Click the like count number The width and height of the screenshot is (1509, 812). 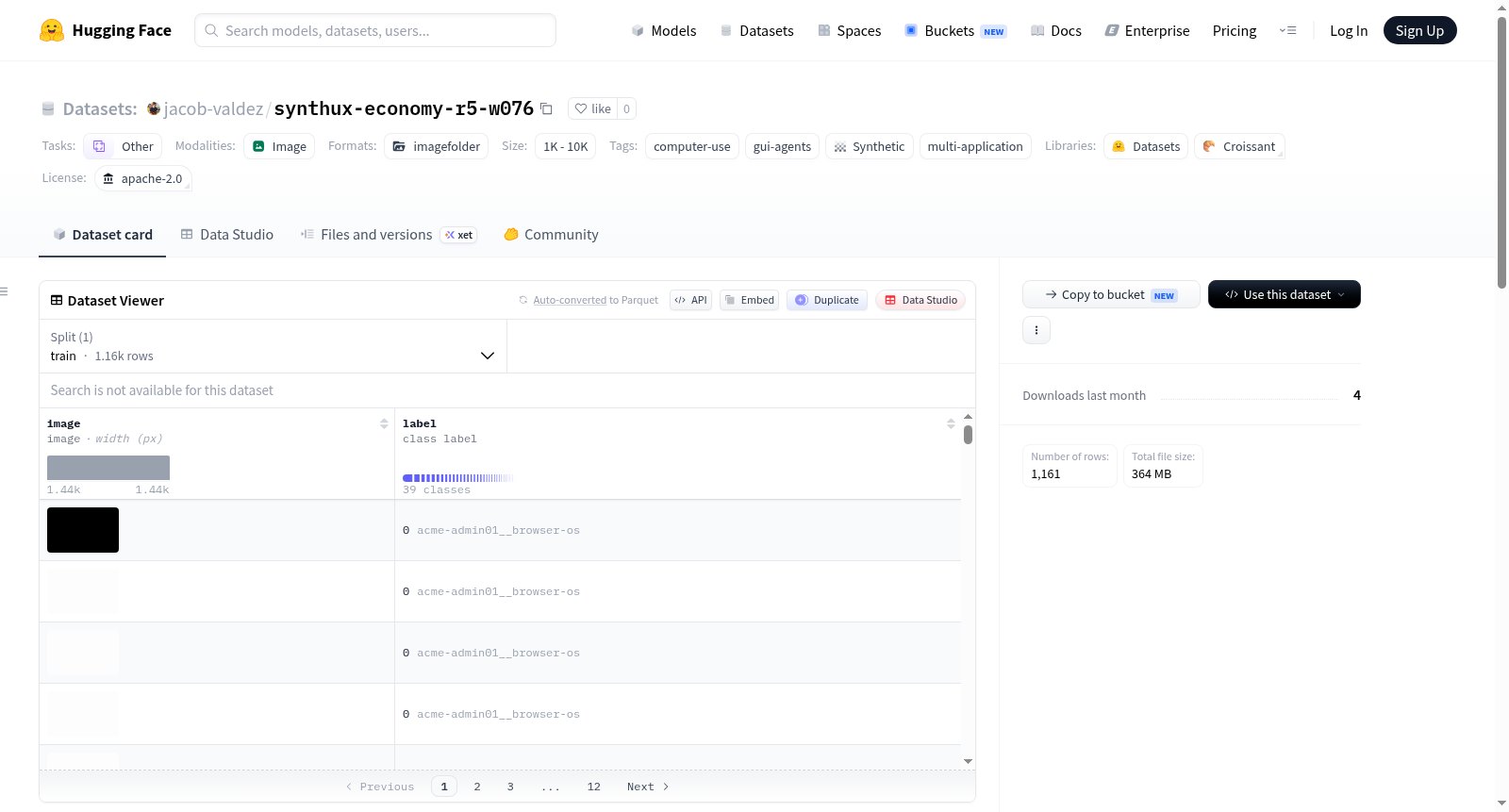point(626,108)
